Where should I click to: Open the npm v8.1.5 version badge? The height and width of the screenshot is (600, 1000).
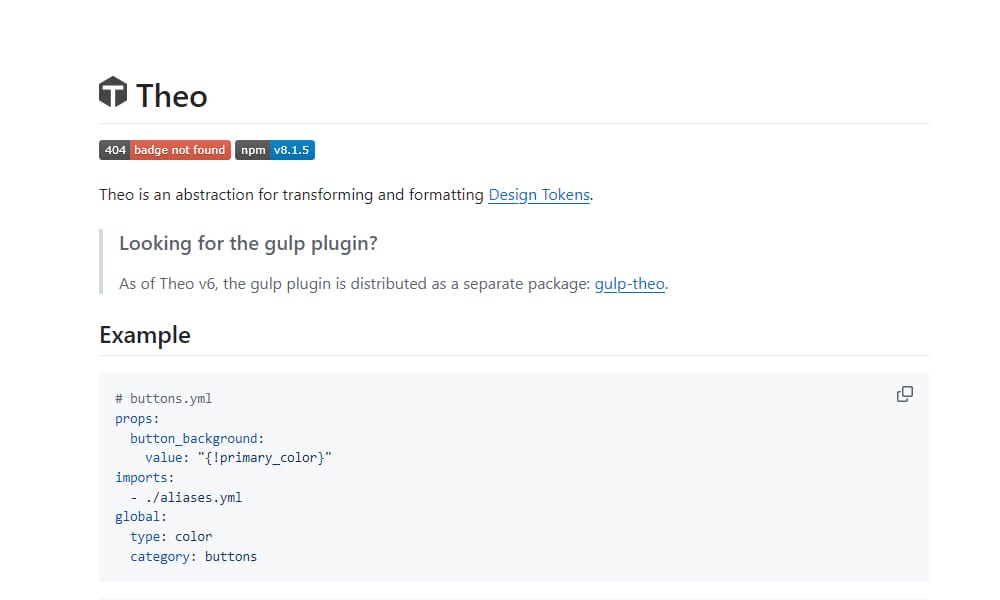276,150
